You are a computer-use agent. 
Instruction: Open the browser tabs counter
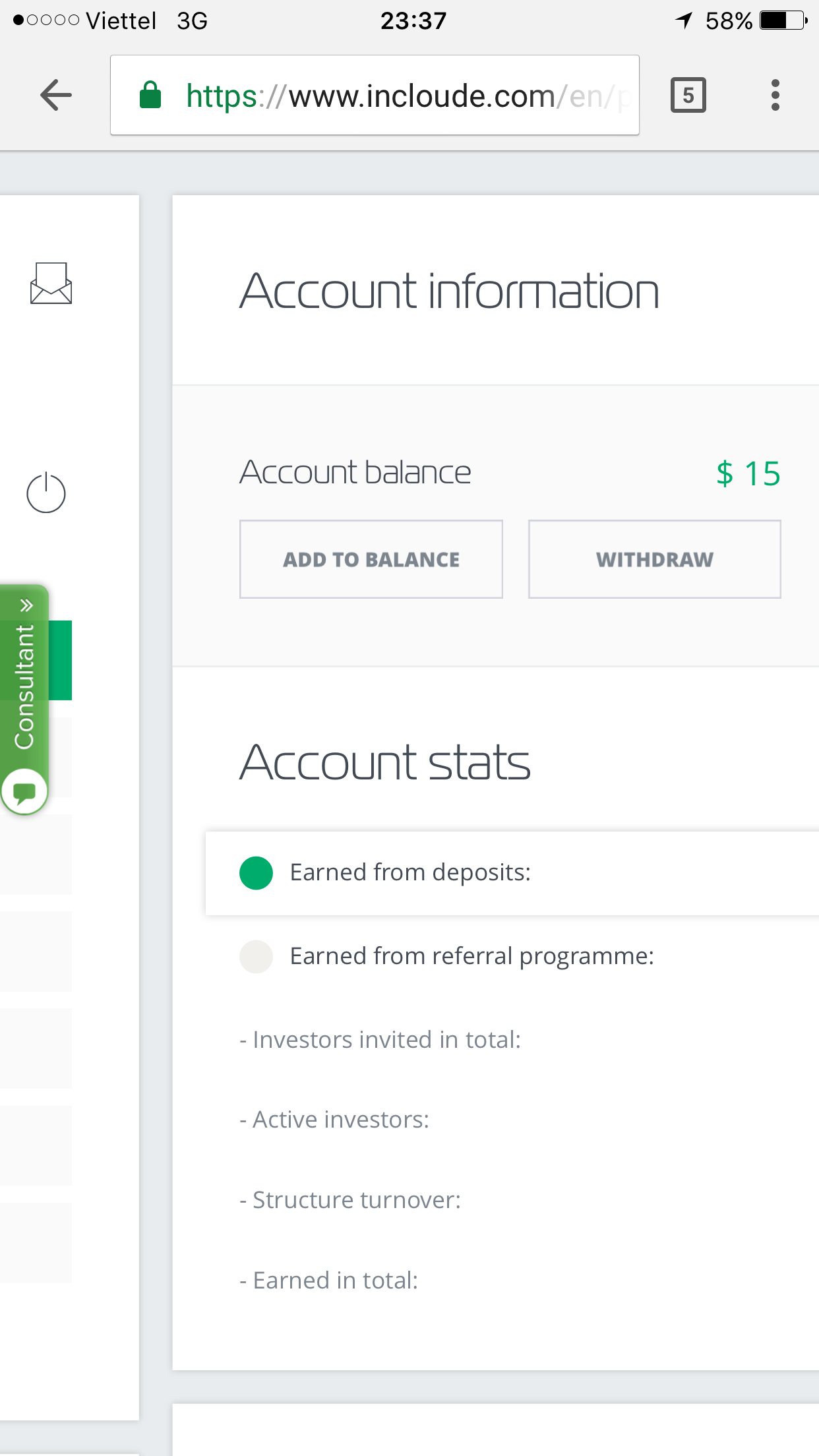coord(688,96)
